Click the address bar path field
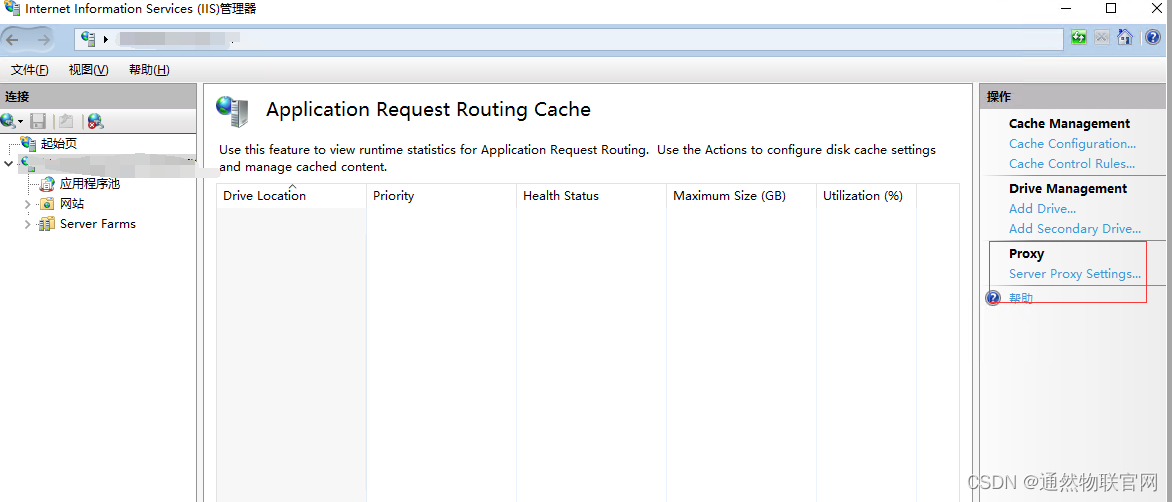This screenshot has height=502, width=1172. coord(568,39)
